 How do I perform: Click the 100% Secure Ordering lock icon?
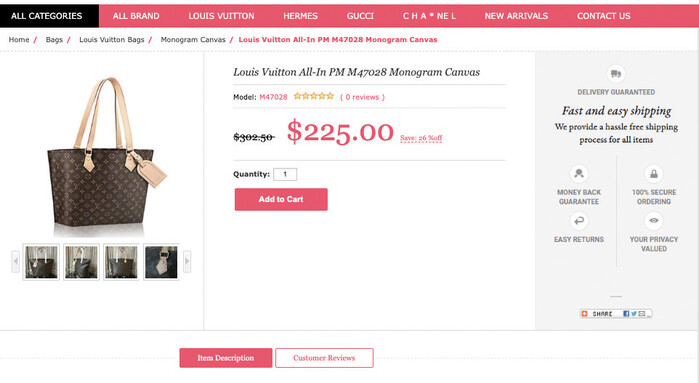(x=654, y=173)
